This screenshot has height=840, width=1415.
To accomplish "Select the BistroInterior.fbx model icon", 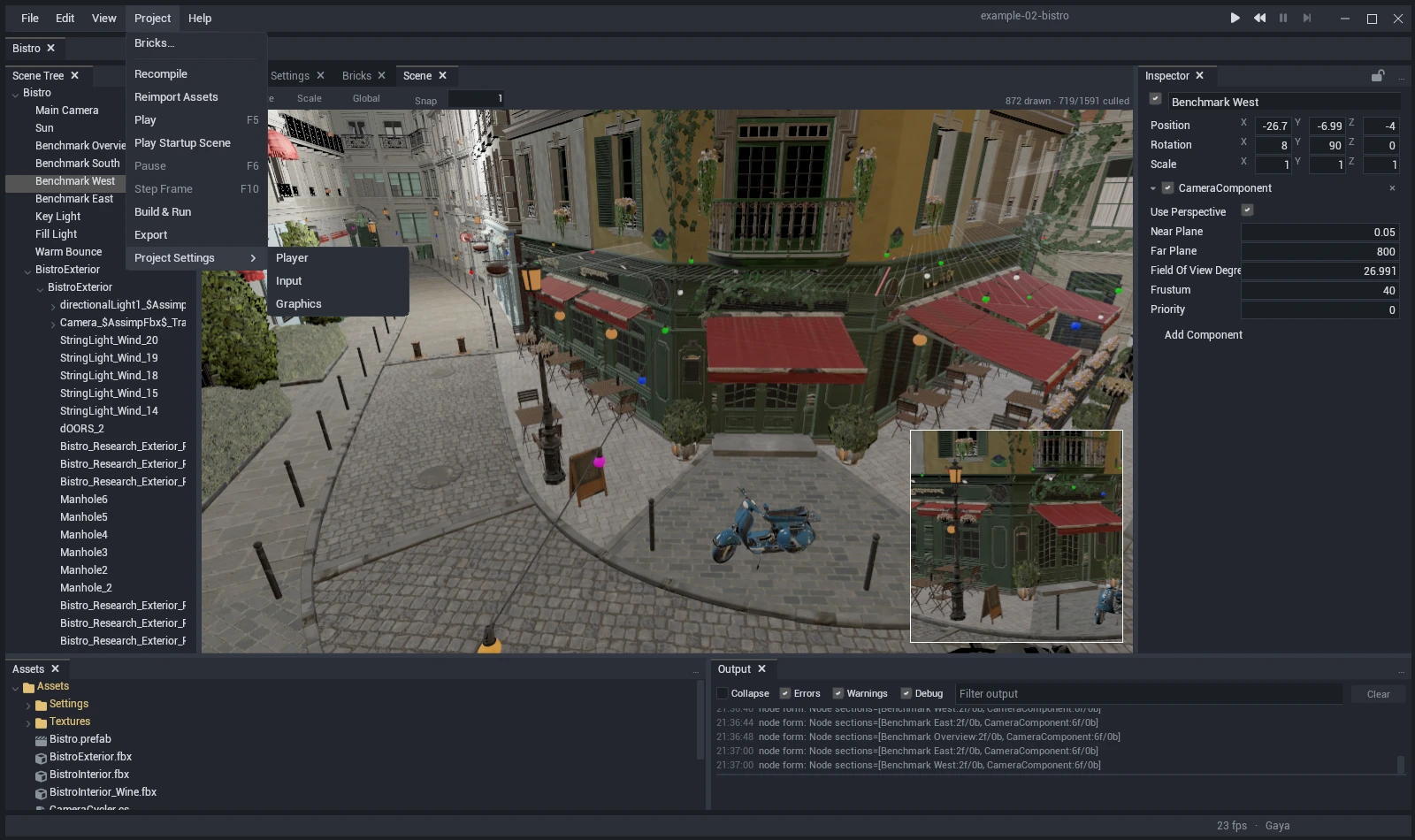I will [41, 775].
